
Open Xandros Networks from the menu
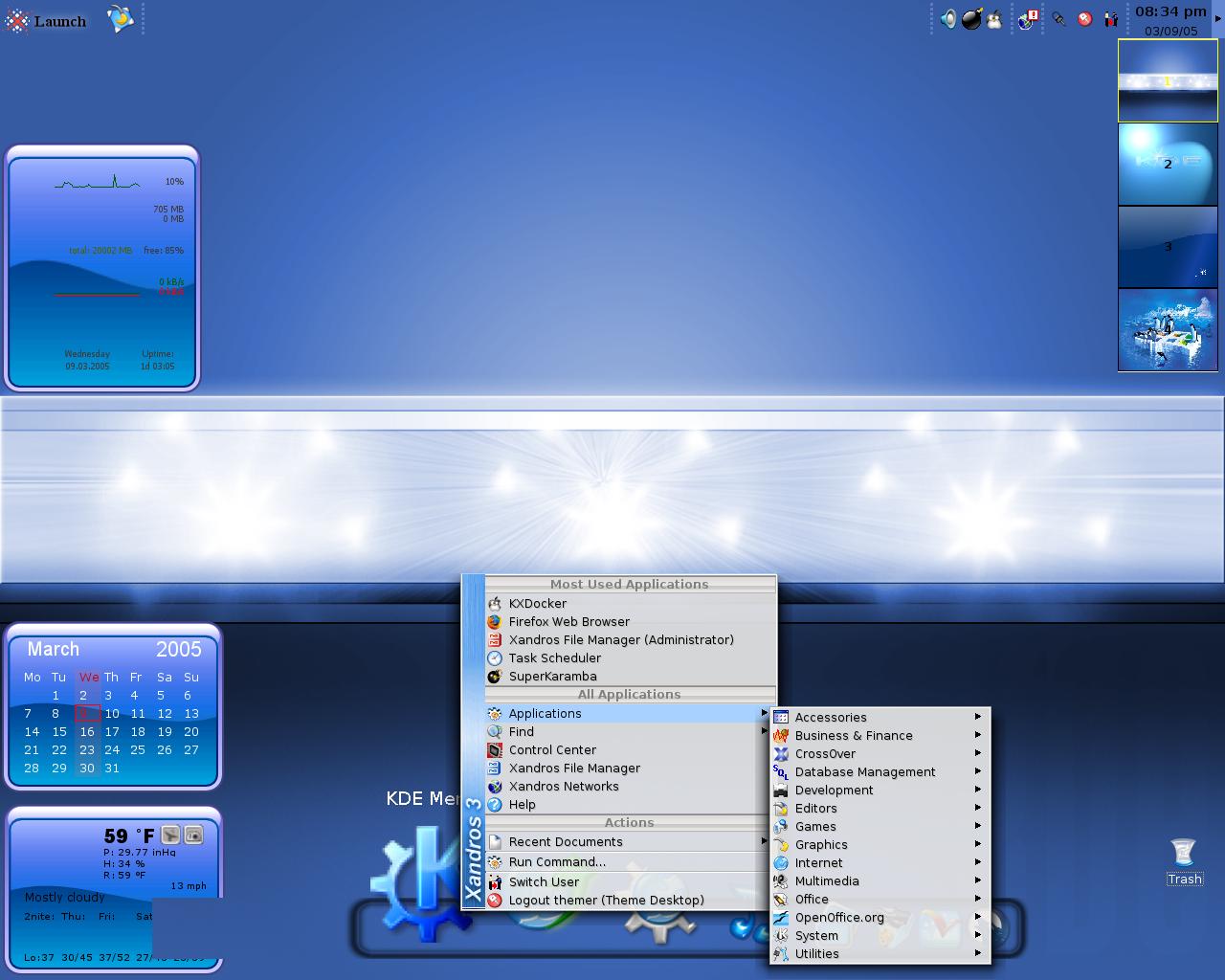pyautogui.click(x=630, y=787)
